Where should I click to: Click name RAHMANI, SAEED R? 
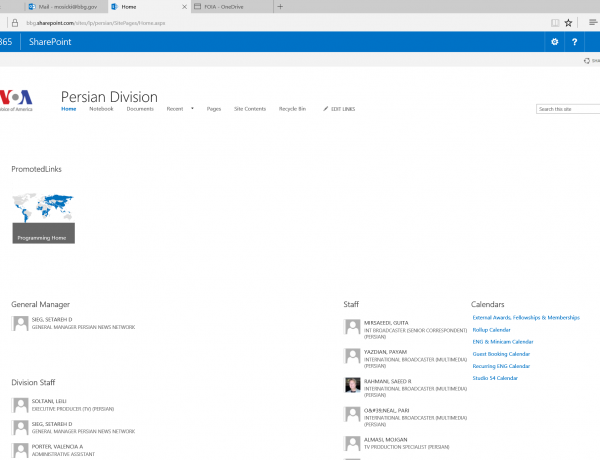click(x=387, y=381)
